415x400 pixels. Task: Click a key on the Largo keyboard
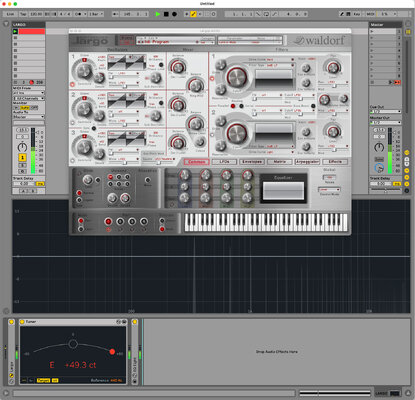(x=266, y=222)
